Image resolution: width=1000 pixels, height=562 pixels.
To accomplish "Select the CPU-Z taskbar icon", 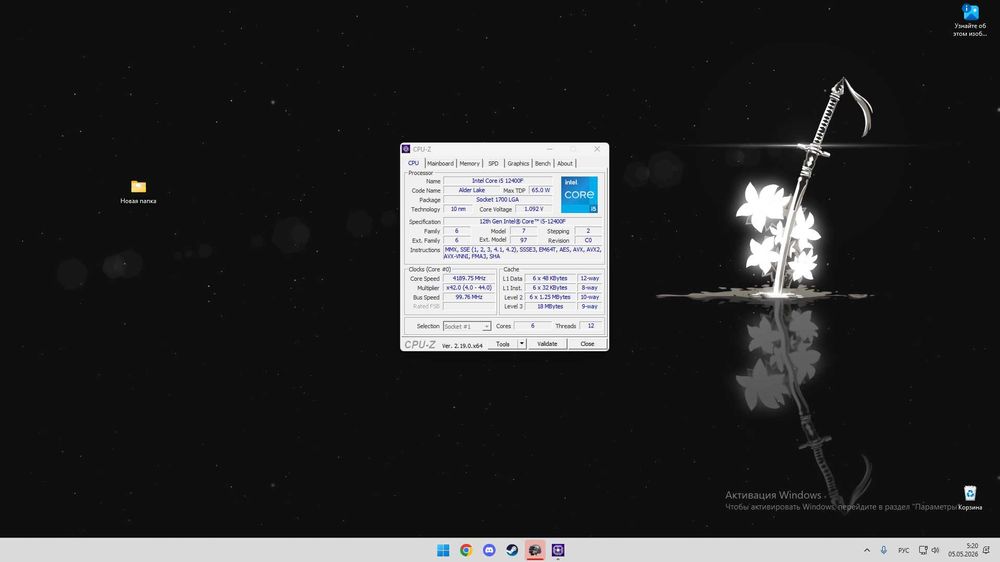I will [558, 550].
